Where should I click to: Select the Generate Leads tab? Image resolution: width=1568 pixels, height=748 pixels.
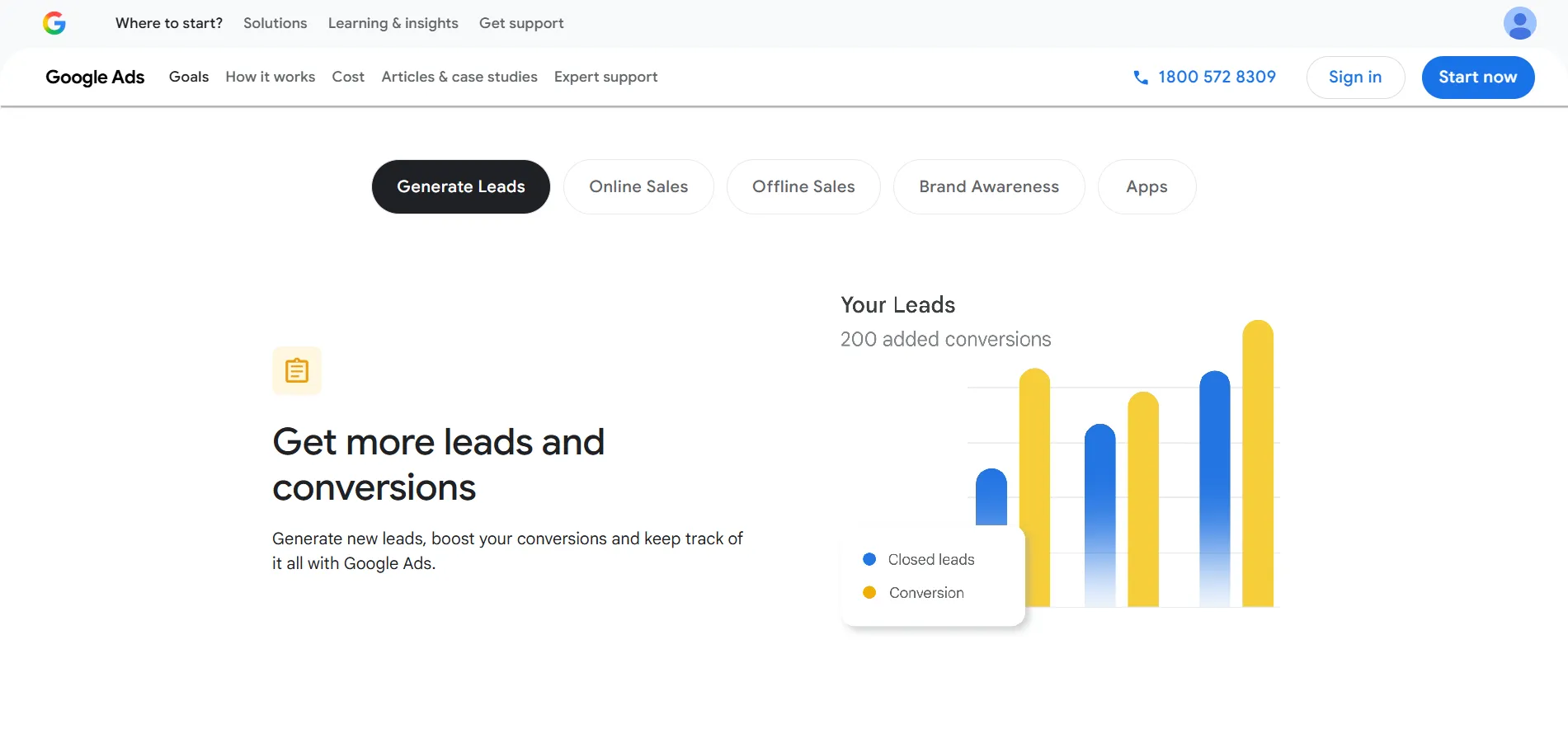pyautogui.click(x=460, y=187)
